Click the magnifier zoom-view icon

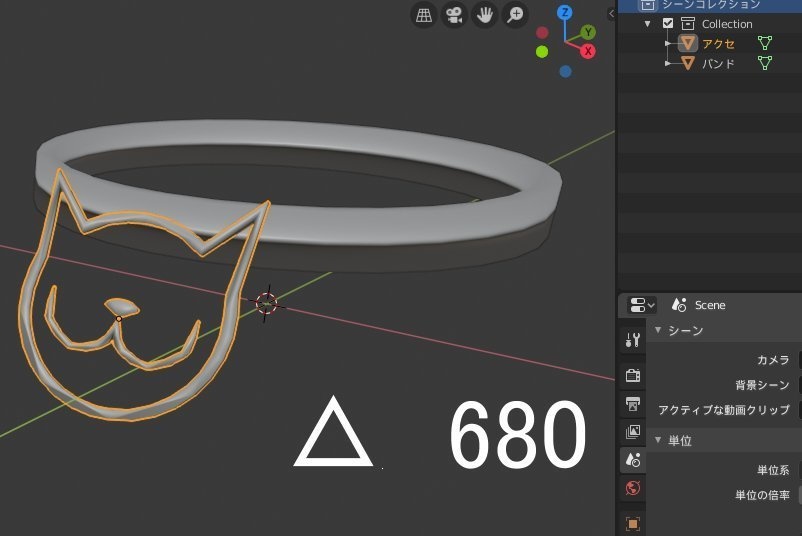(515, 15)
